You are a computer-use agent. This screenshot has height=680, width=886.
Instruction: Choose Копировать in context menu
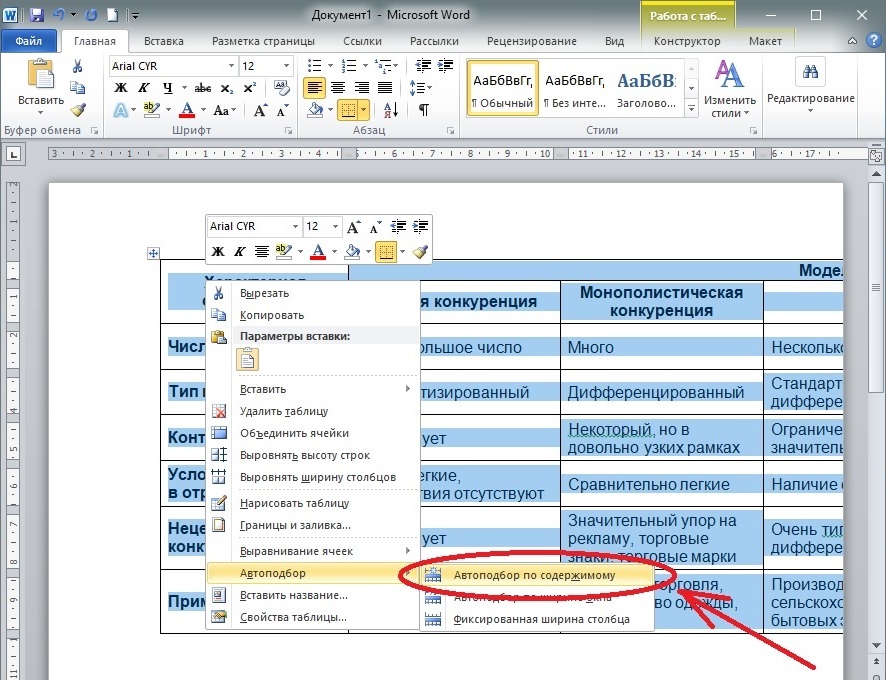tap(314, 315)
